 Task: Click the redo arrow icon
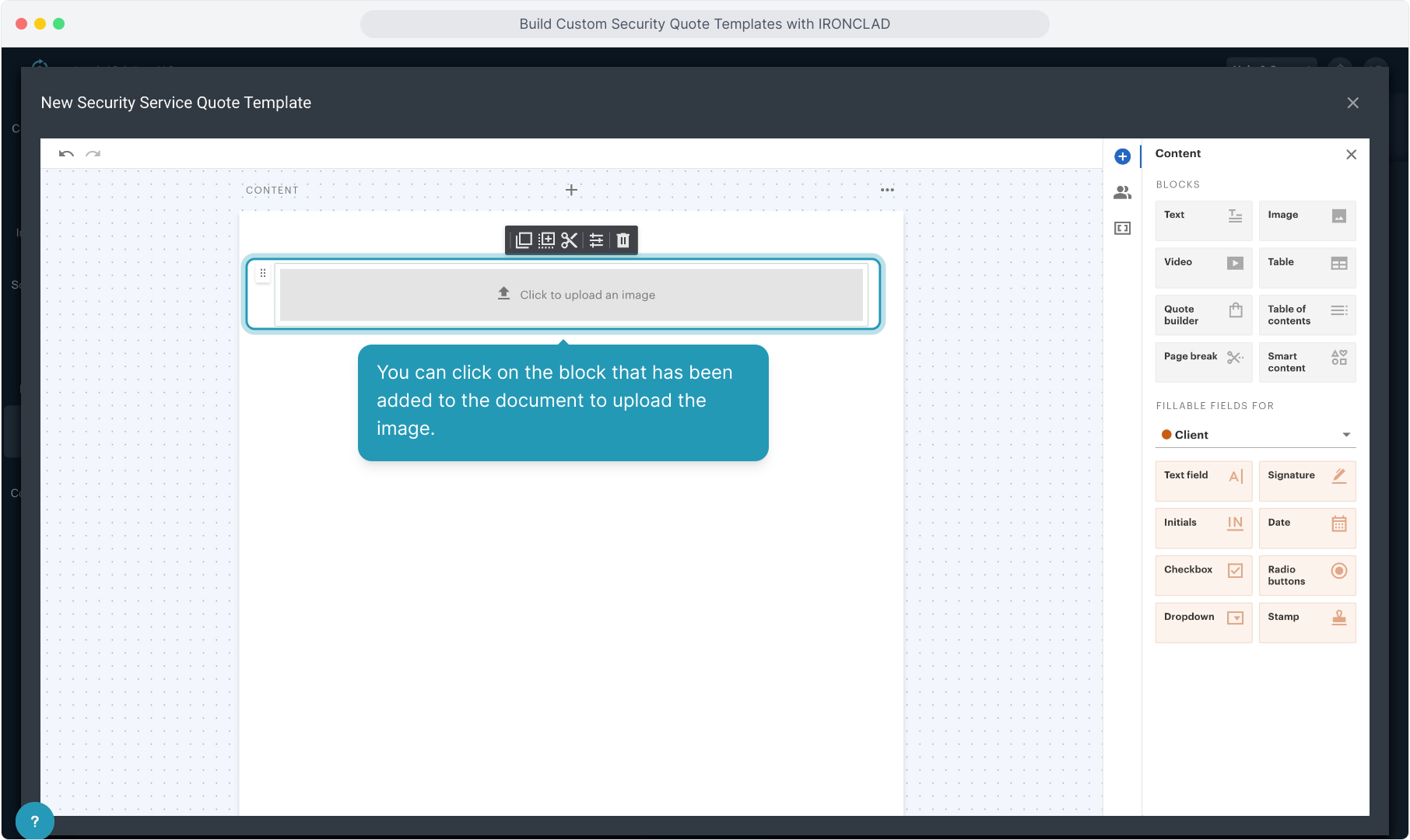[x=93, y=154]
